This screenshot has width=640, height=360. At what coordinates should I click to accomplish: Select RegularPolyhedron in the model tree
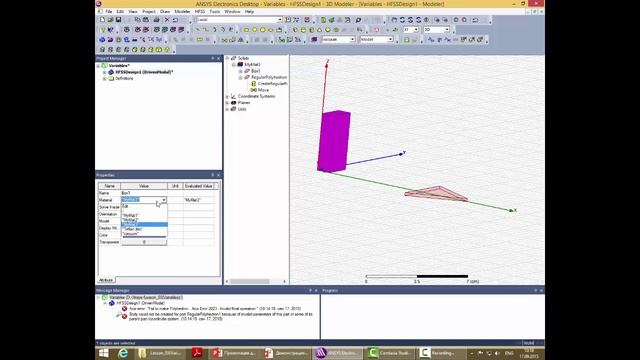(269, 77)
